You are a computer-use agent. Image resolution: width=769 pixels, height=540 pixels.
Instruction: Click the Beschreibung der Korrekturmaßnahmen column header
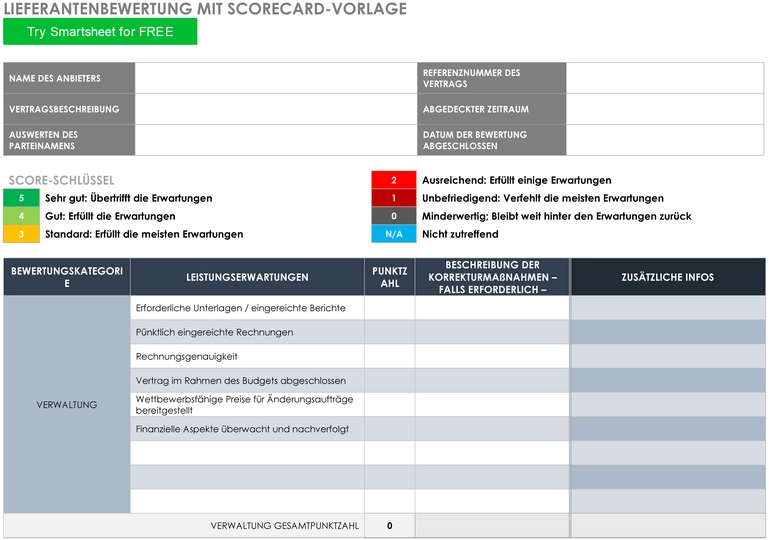492,277
